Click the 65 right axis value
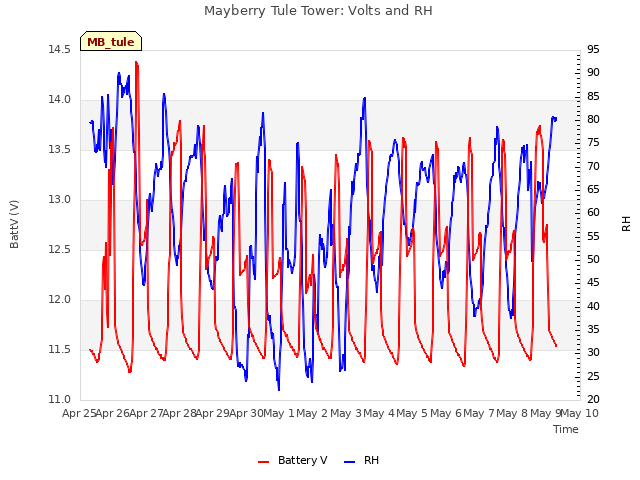This screenshot has width=640, height=480. 593,189
